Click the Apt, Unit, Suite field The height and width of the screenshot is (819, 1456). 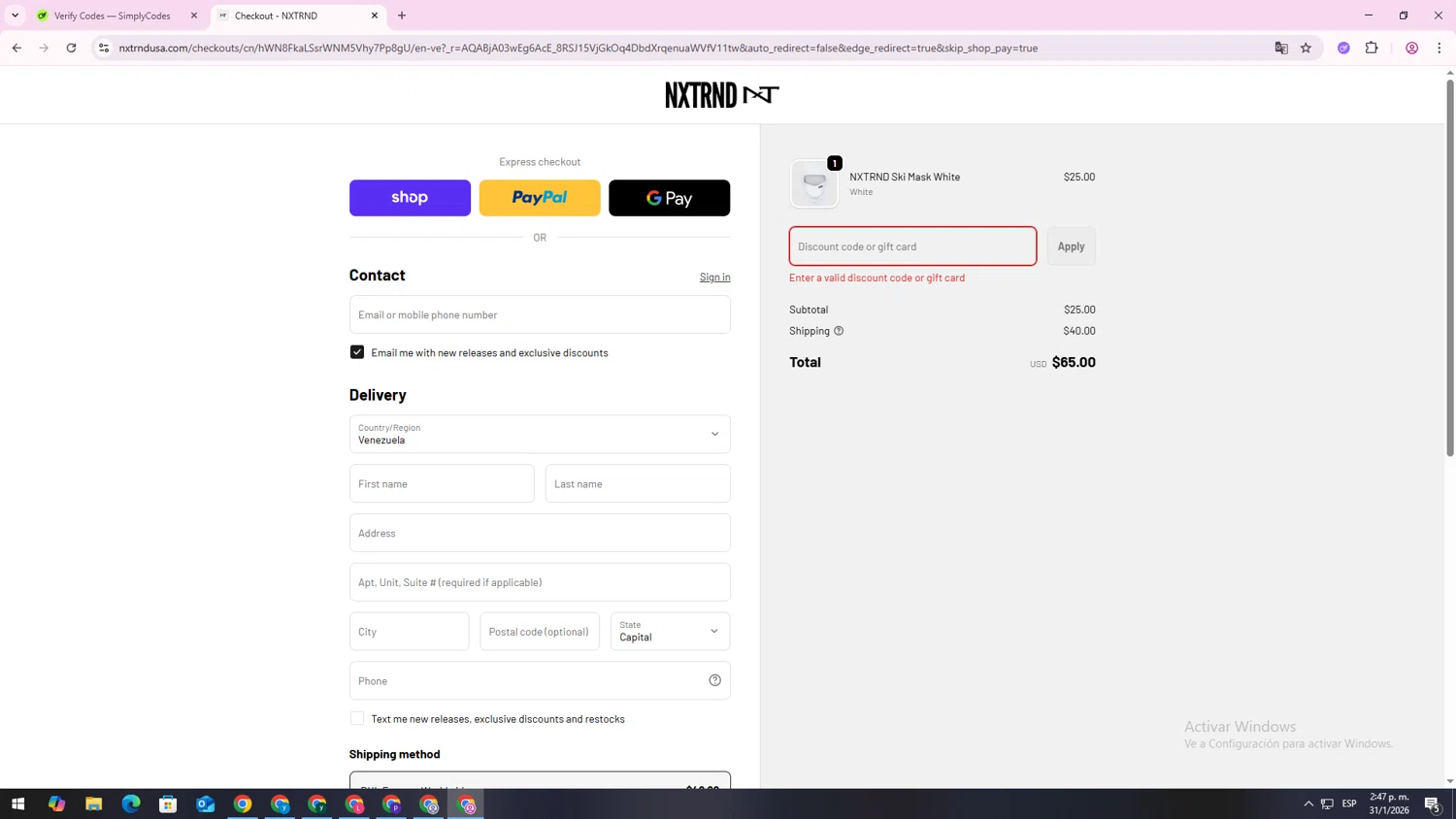coord(540,582)
